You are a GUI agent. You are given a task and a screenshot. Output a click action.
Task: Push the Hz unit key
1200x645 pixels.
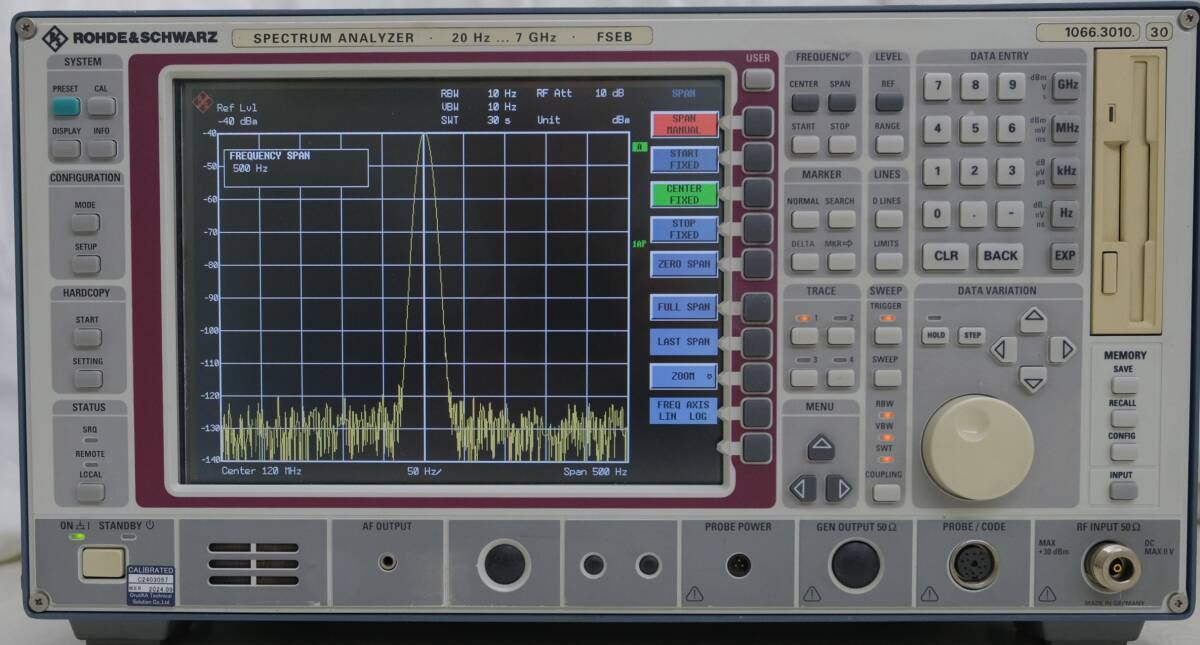1066,214
